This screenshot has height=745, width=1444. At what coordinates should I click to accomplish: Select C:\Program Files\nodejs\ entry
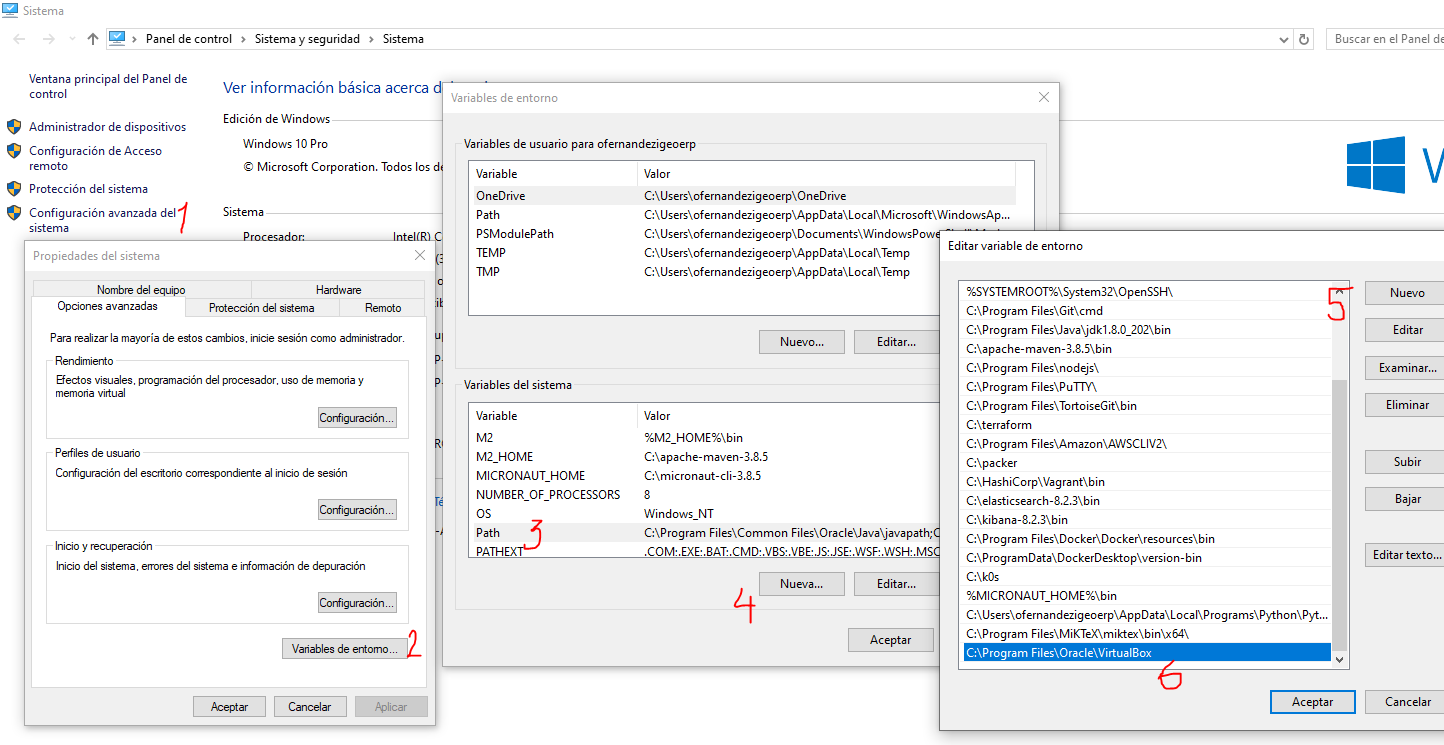[x=1147, y=368]
